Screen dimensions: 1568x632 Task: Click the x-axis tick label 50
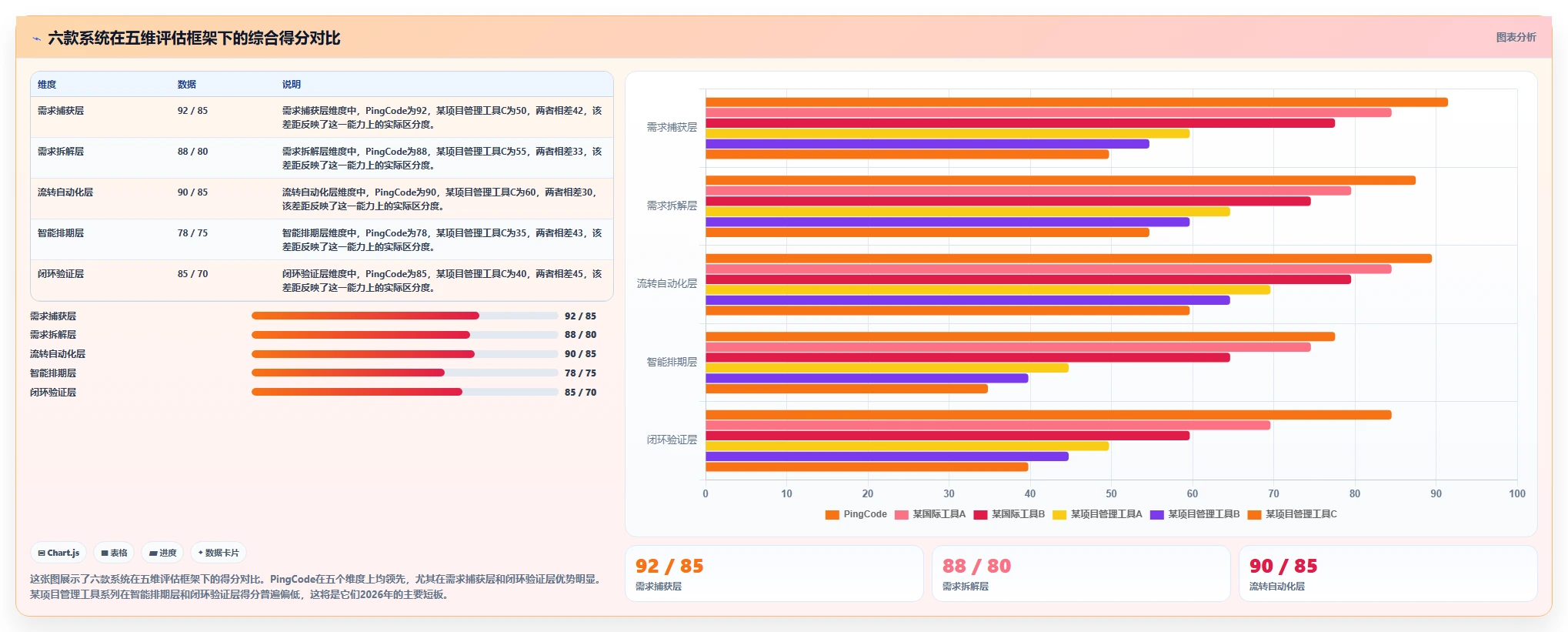[x=1111, y=494]
